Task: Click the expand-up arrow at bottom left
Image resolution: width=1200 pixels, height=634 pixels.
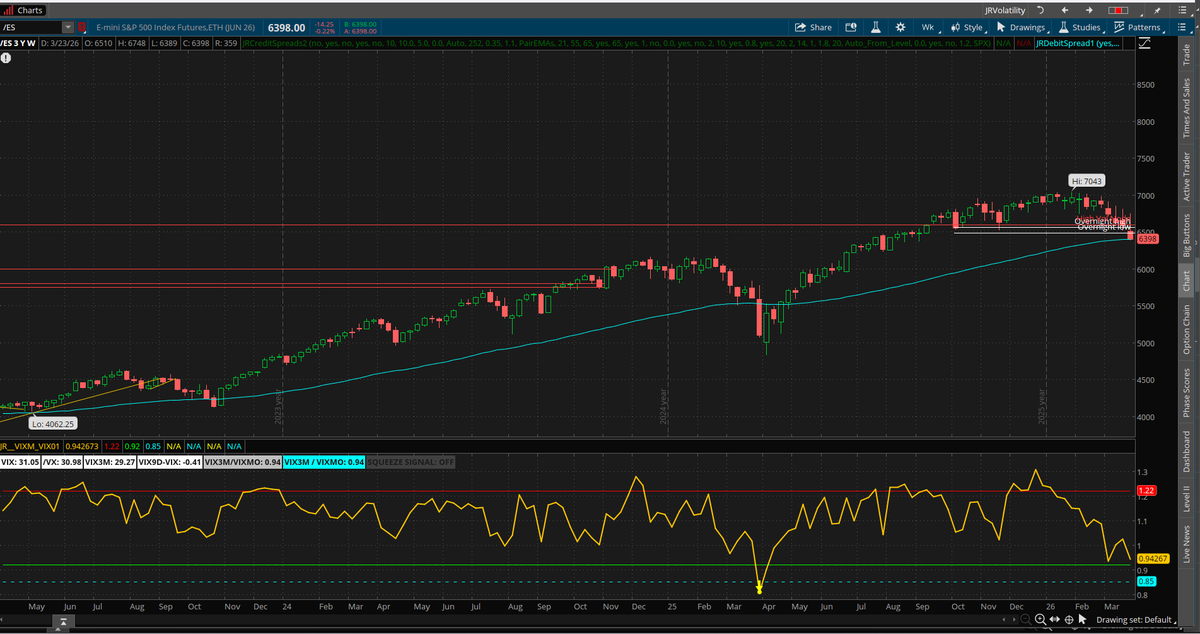Action: [x=62, y=623]
